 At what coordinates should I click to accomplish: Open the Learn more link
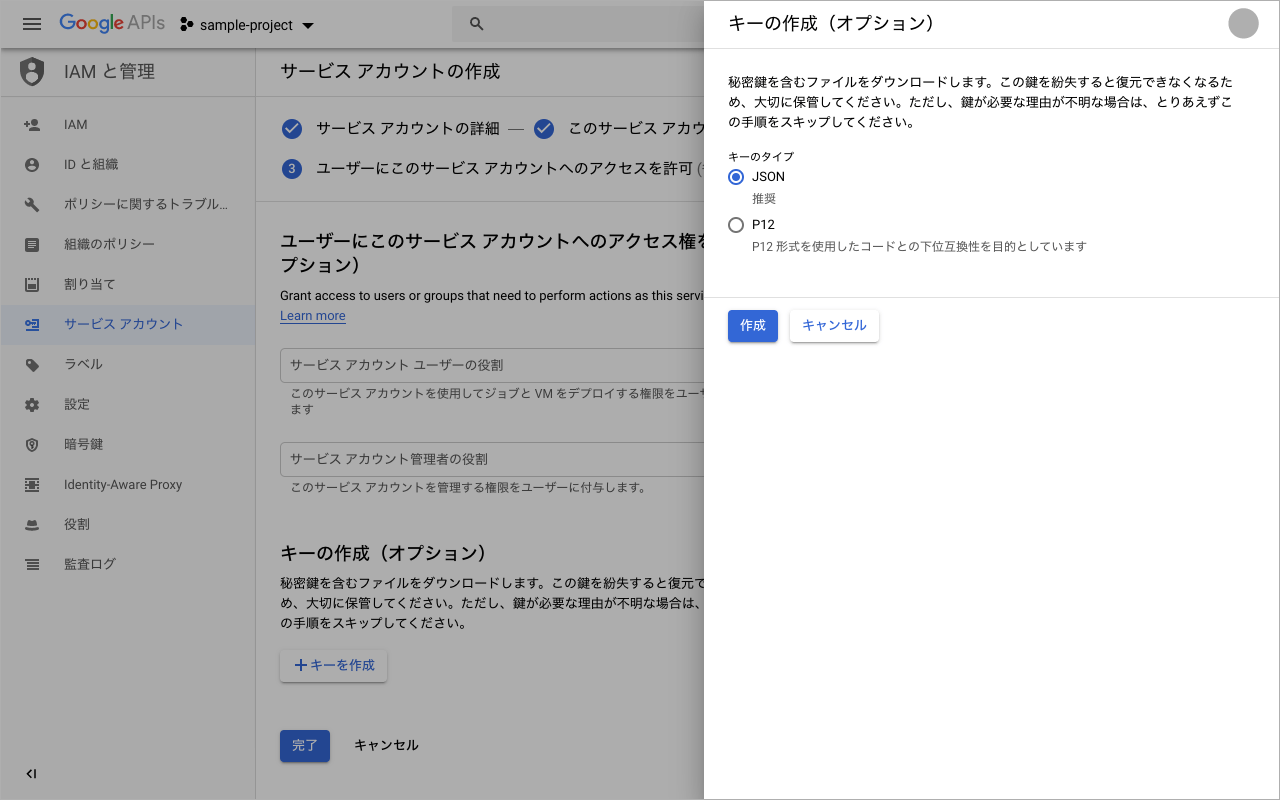click(x=312, y=316)
